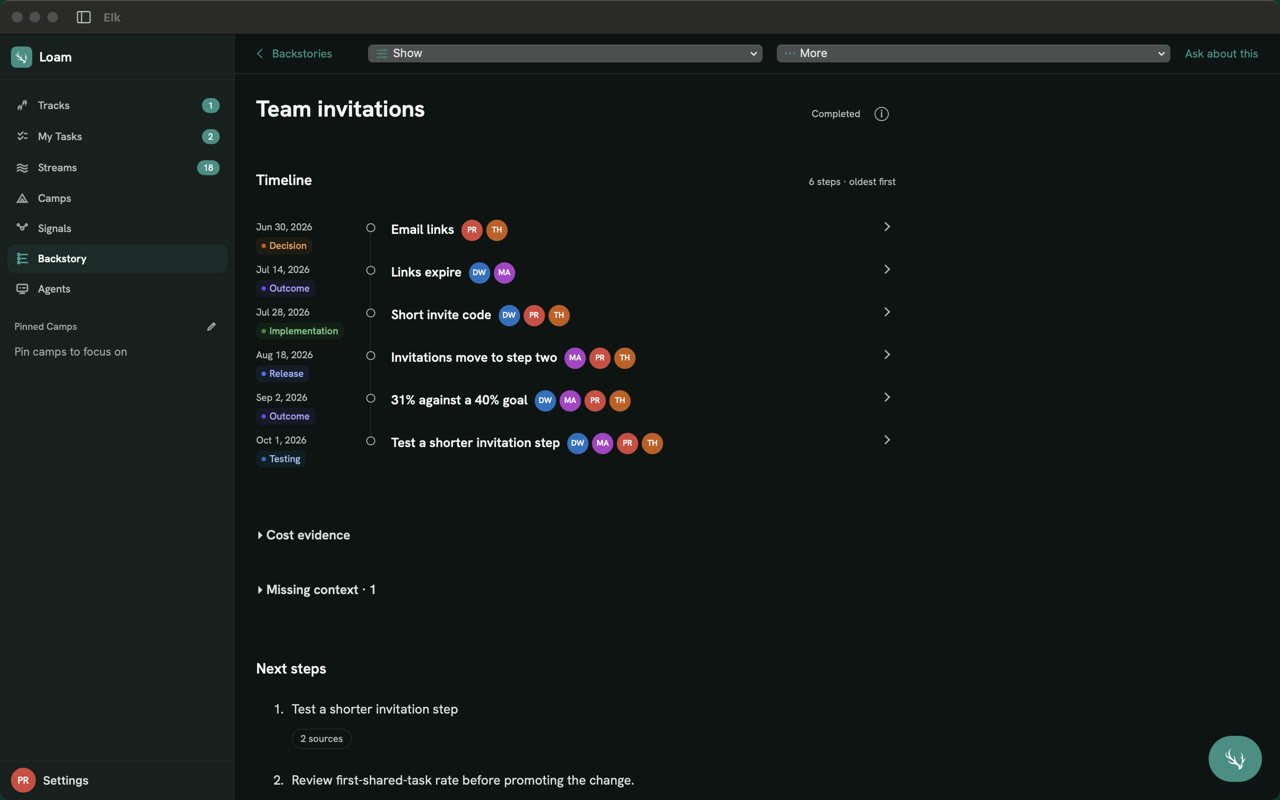Expand the Email links step chevron
The image size is (1280, 800).
[887, 227]
